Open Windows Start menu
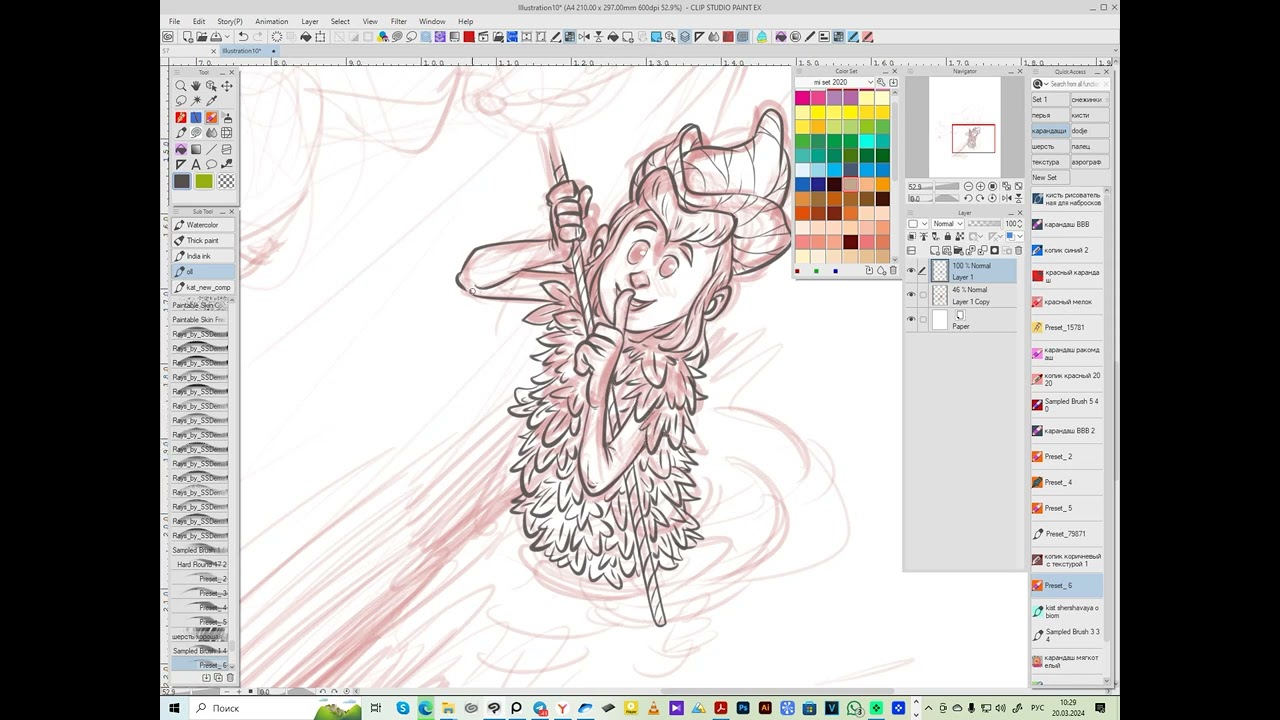 click(x=173, y=708)
